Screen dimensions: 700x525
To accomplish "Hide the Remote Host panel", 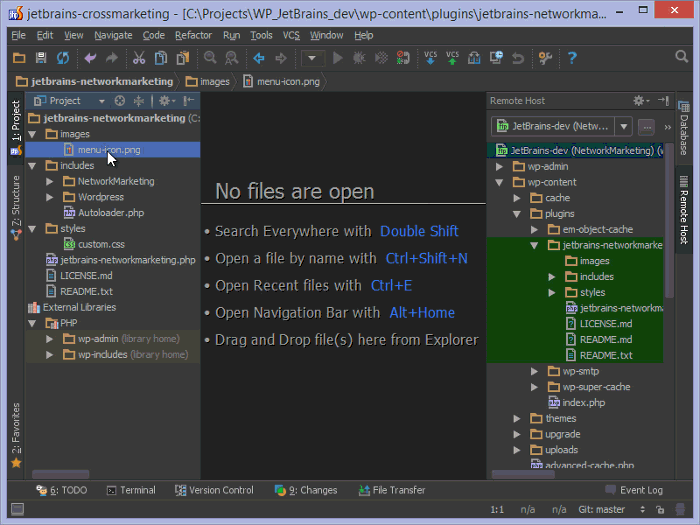I will (x=663, y=101).
